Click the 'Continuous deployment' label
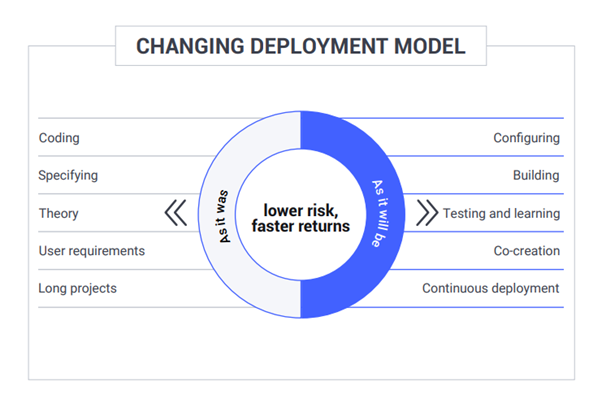This screenshot has height=399, width=602. tap(491, 288)
